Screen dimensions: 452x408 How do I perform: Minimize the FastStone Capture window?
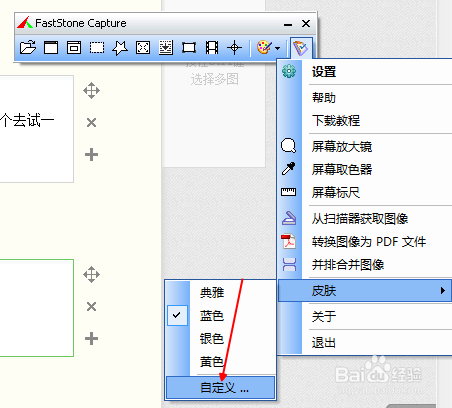288,24
